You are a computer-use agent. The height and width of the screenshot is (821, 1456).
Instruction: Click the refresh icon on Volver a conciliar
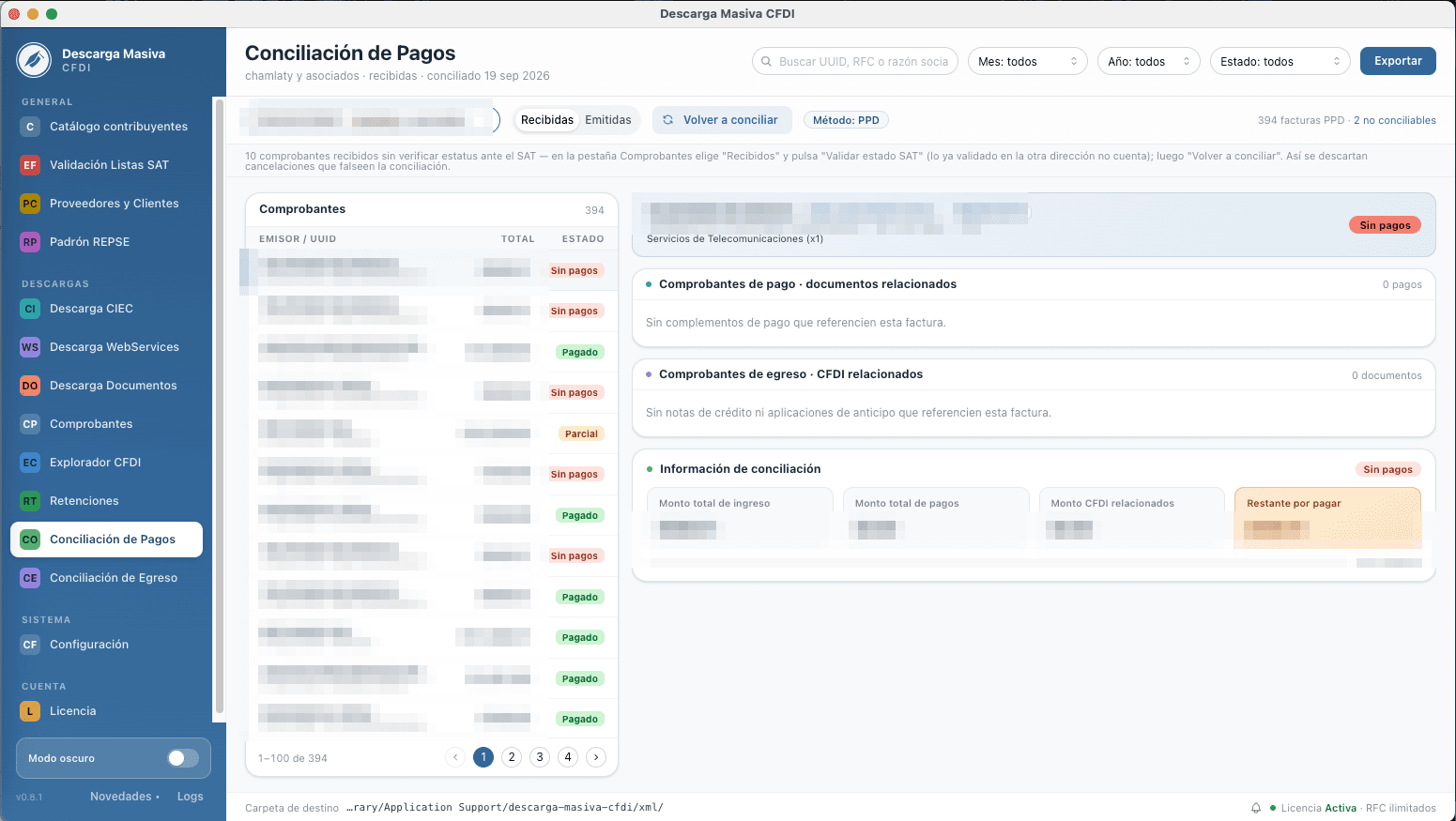pyautogui.click(x=668, y=120)
